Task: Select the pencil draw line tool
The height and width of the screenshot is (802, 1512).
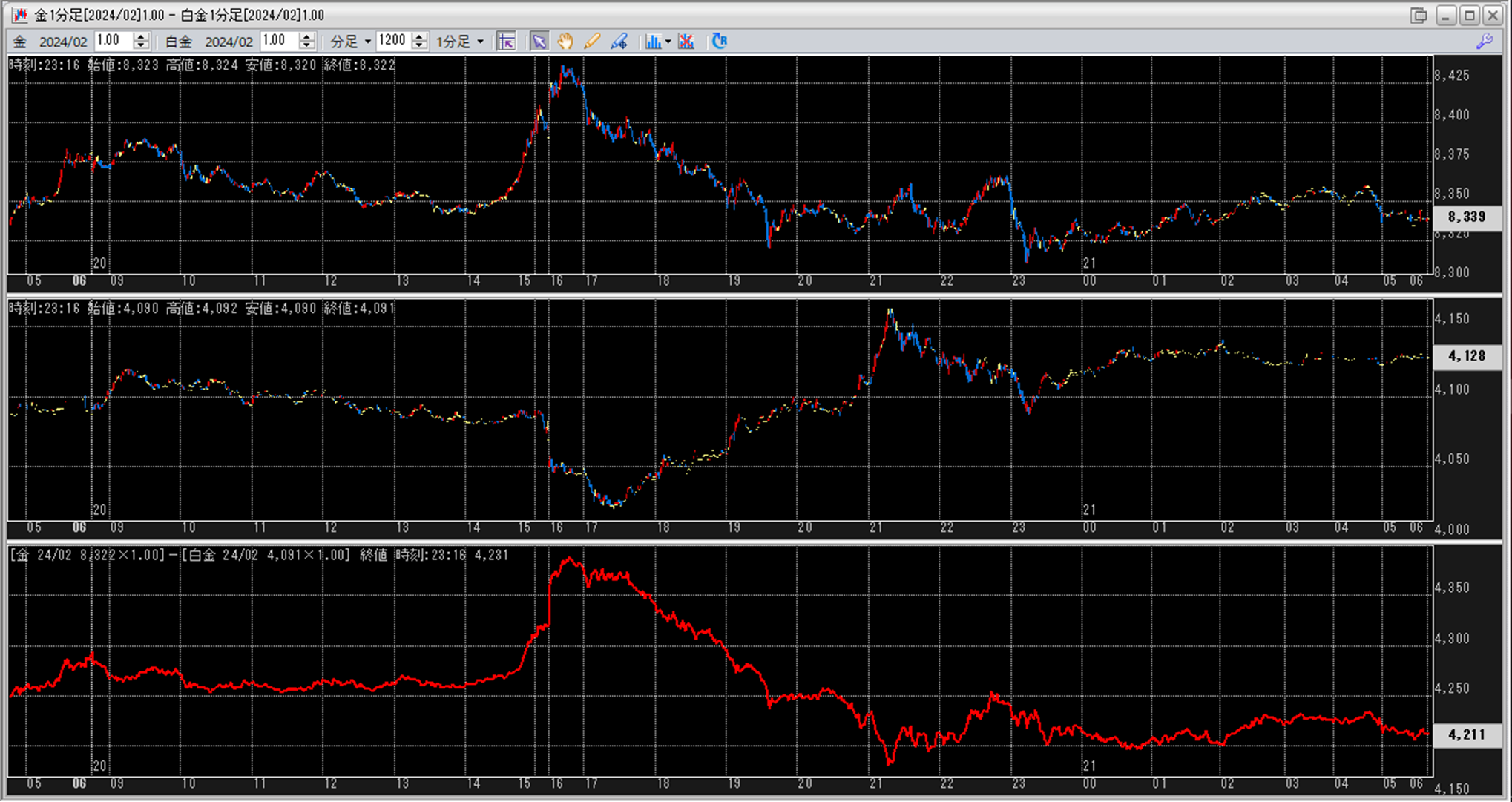Action: click(x=592, y=42)
